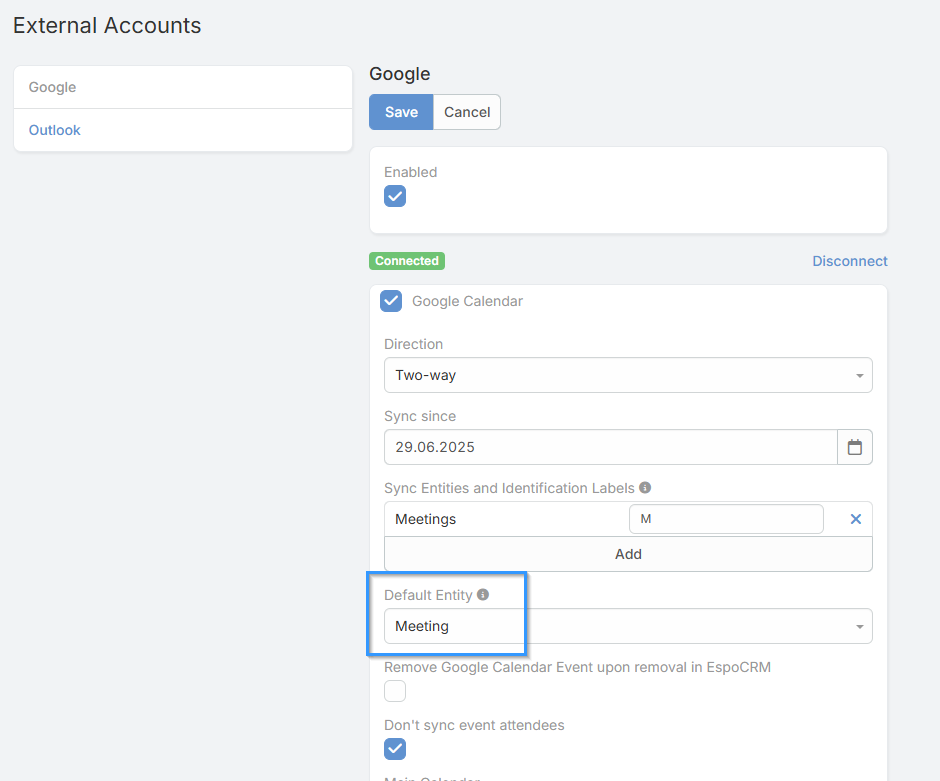Toggle the Enabled checkbox
Image resolution: width=940 pixels, height=781 pixels.
click(395, 196)
